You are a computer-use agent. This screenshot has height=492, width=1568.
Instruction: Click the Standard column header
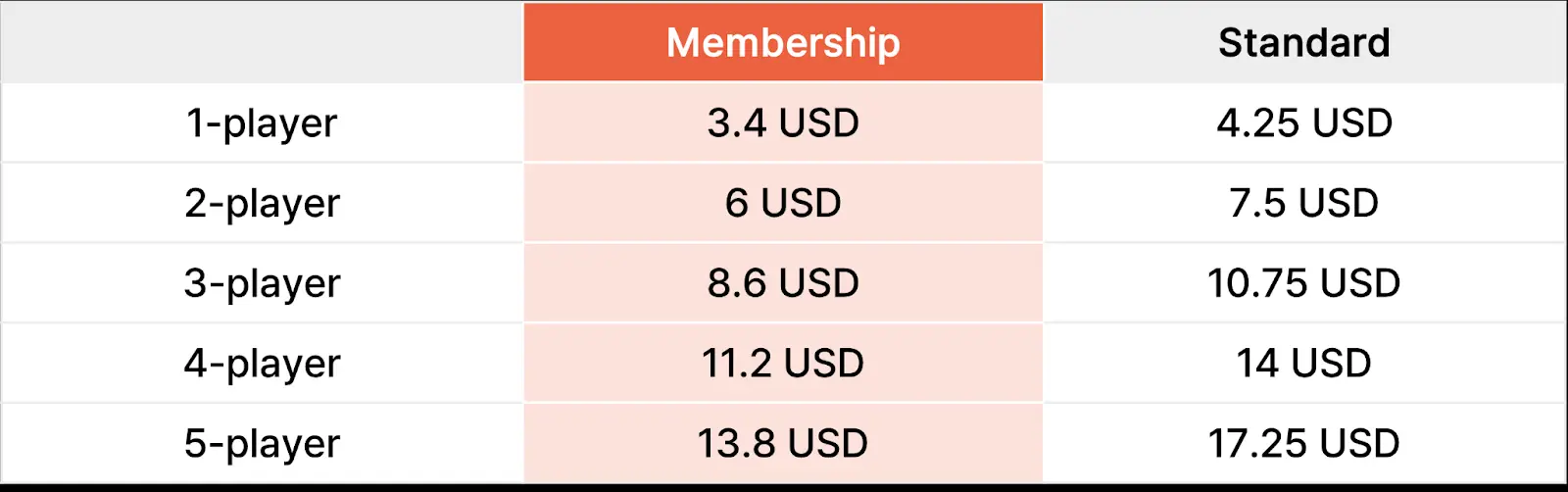pyautogui.click(x=1304, y=42)
